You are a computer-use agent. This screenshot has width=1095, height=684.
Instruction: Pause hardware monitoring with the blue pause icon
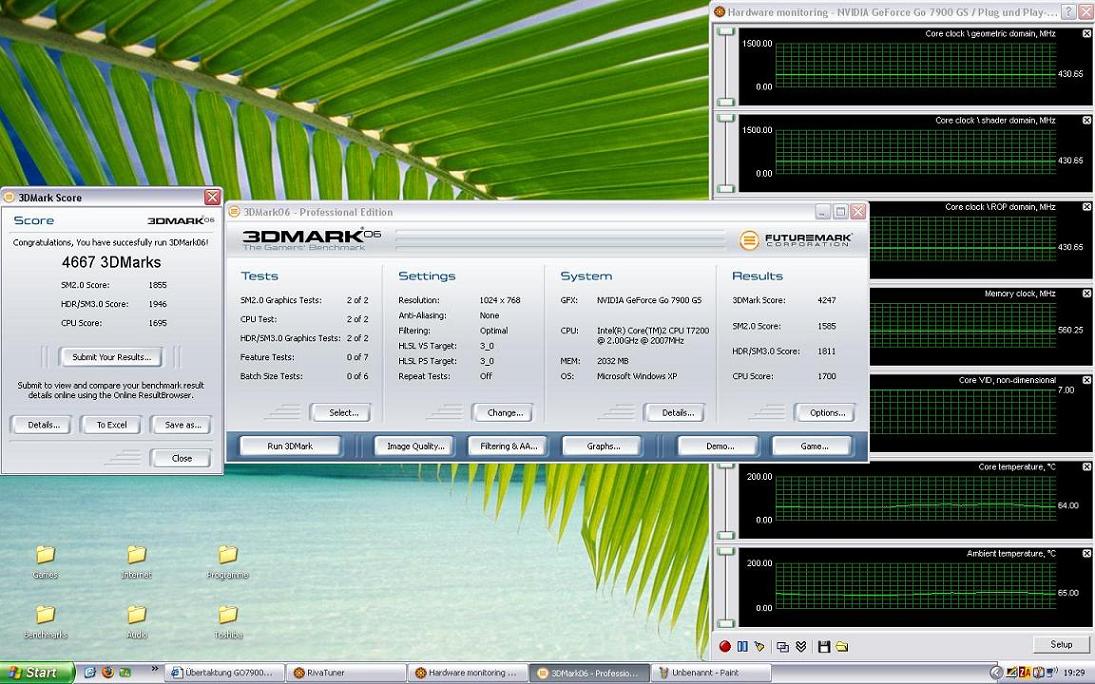742,646
